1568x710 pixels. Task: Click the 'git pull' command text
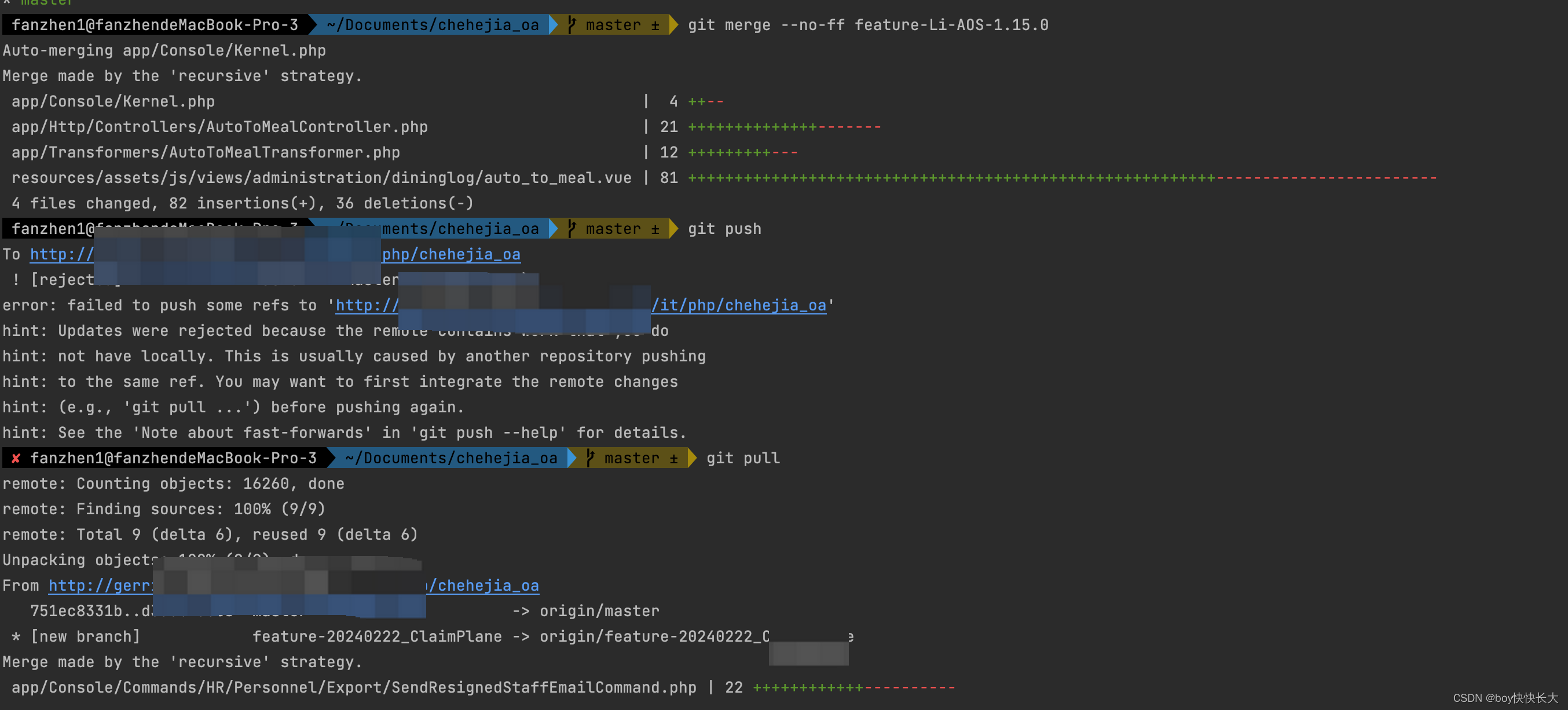(743, 458)
